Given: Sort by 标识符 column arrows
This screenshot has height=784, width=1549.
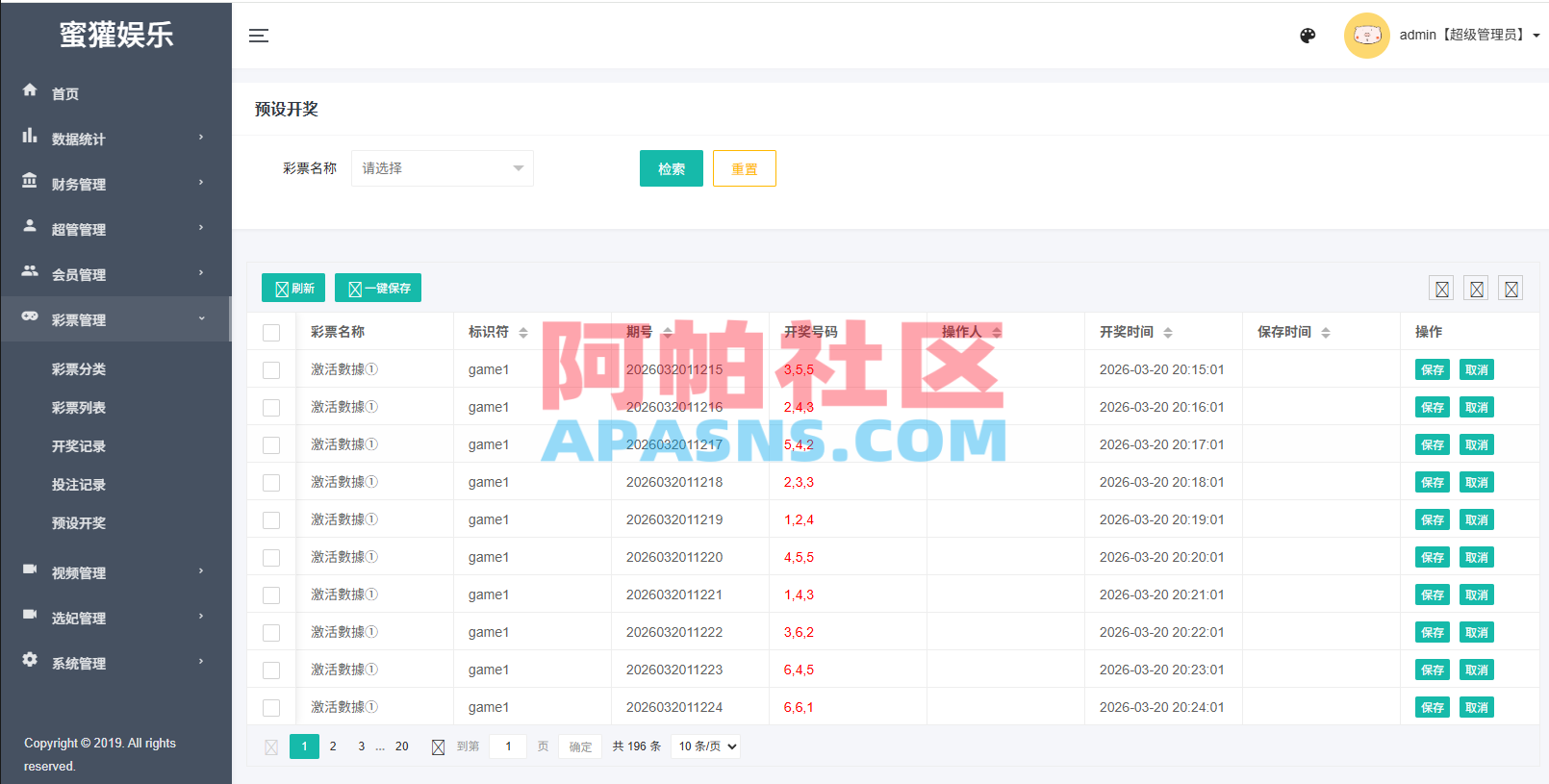Looking at the screenshot, I should coord(523,333).
